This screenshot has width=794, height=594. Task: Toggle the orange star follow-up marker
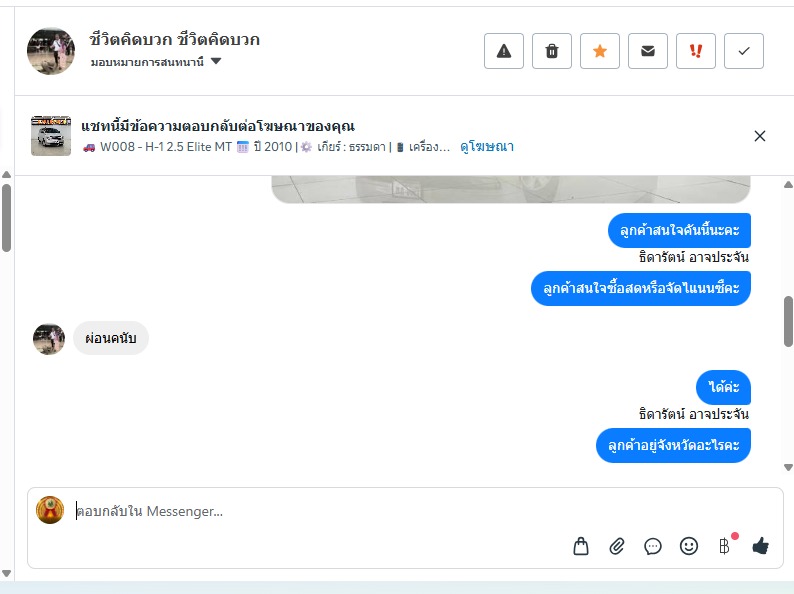click(600, 51)
